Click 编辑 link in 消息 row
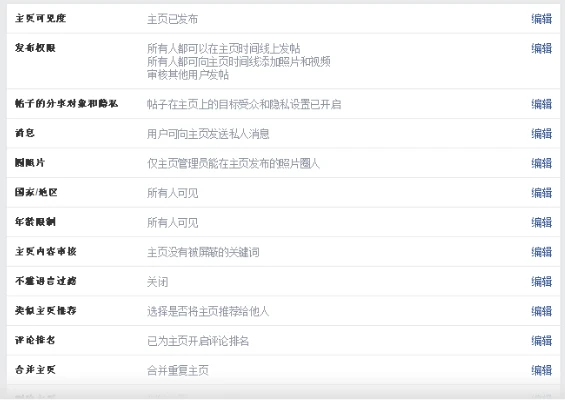 542,134
